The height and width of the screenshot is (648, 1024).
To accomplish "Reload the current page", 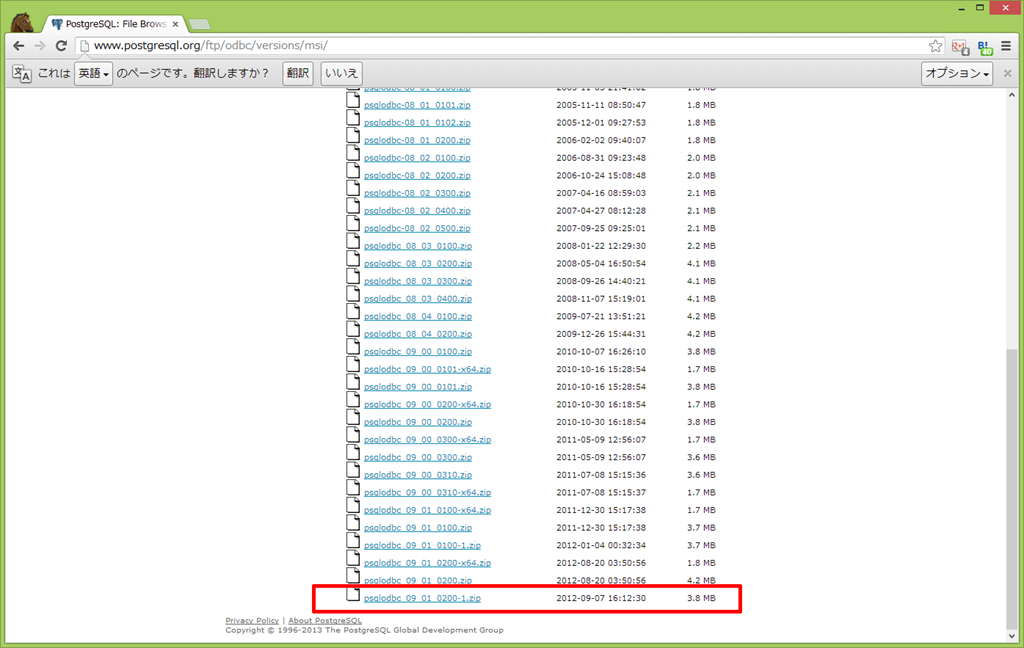I will click(x=61, y=46).
